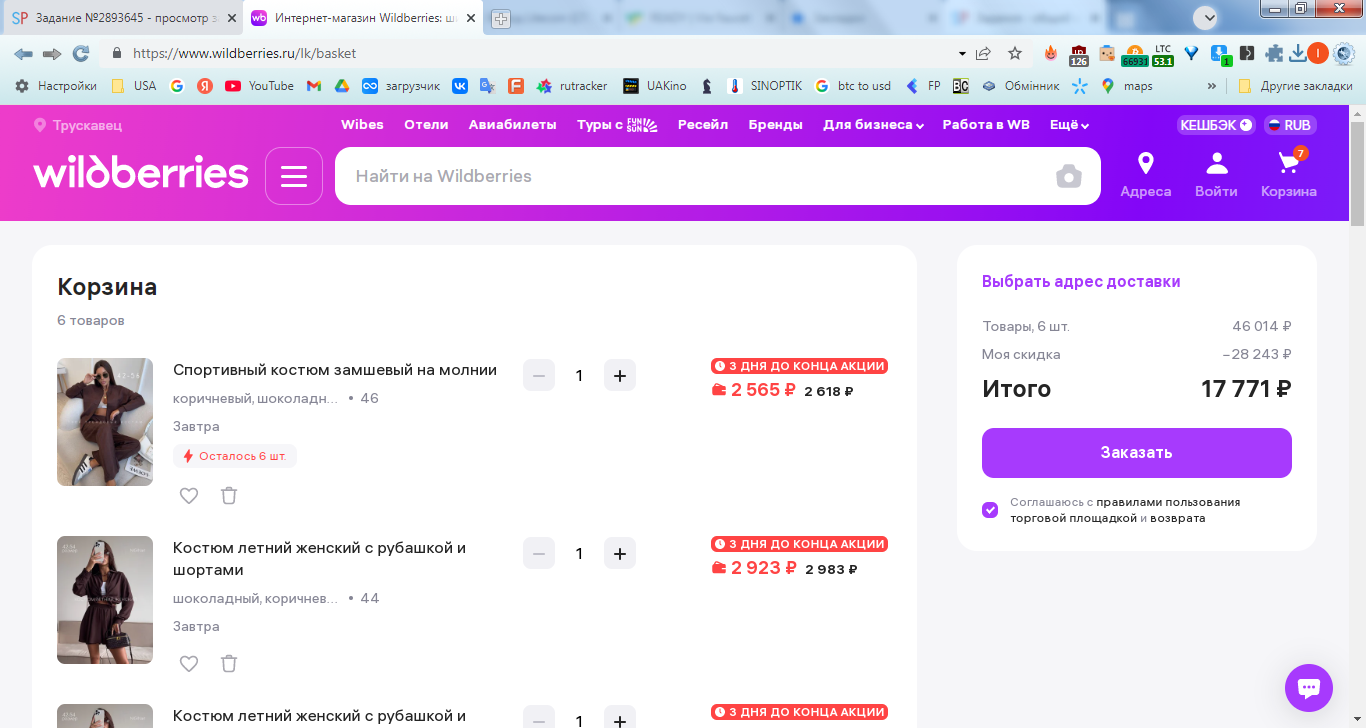
Task: Open the Gmail bookmark icon
Action: pyautogui.click(x=313, y=86)
